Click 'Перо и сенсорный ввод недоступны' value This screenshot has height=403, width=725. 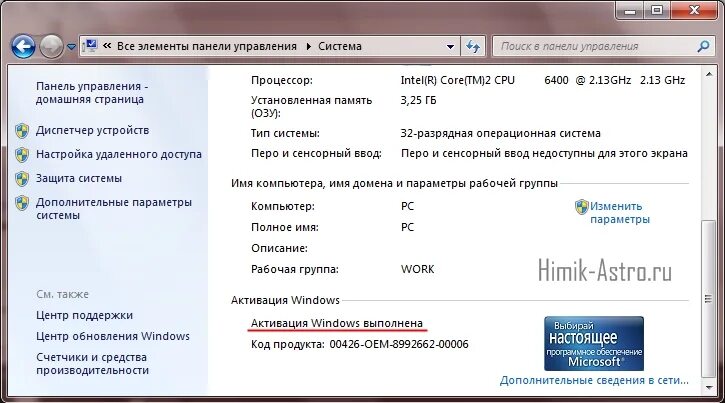pos(544,153)
